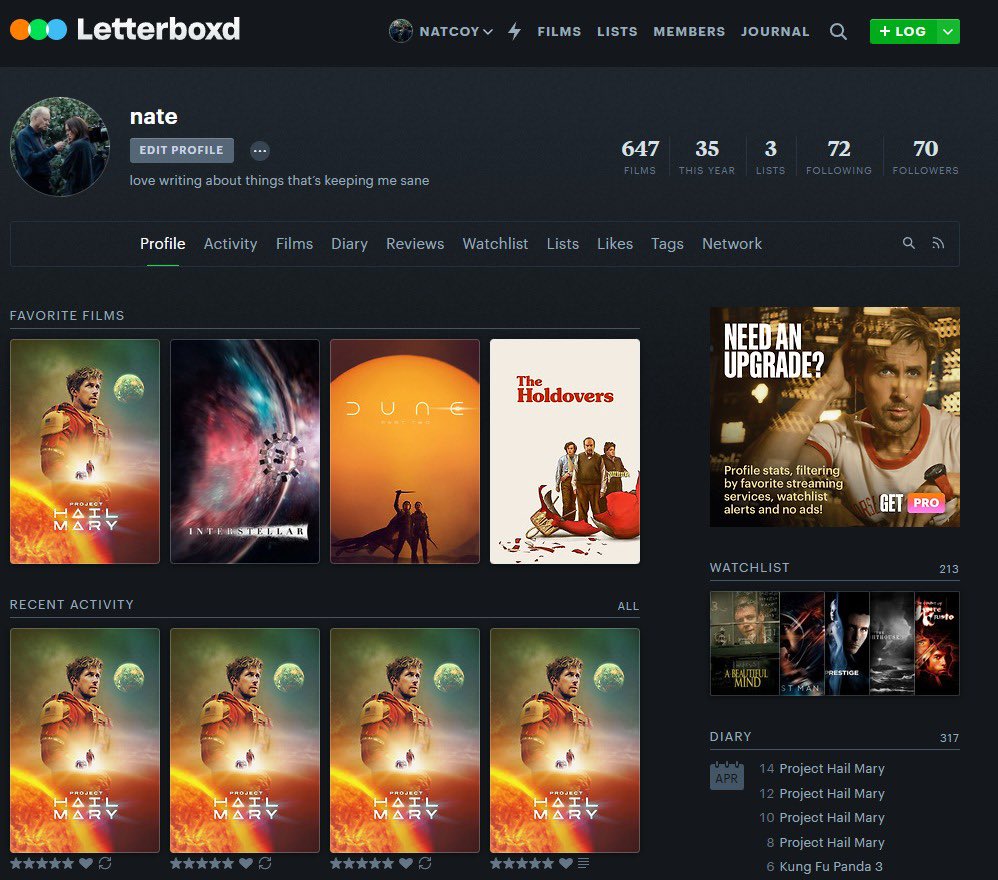
Task: Switch to the Likes tab
Action: click(615, 244)
